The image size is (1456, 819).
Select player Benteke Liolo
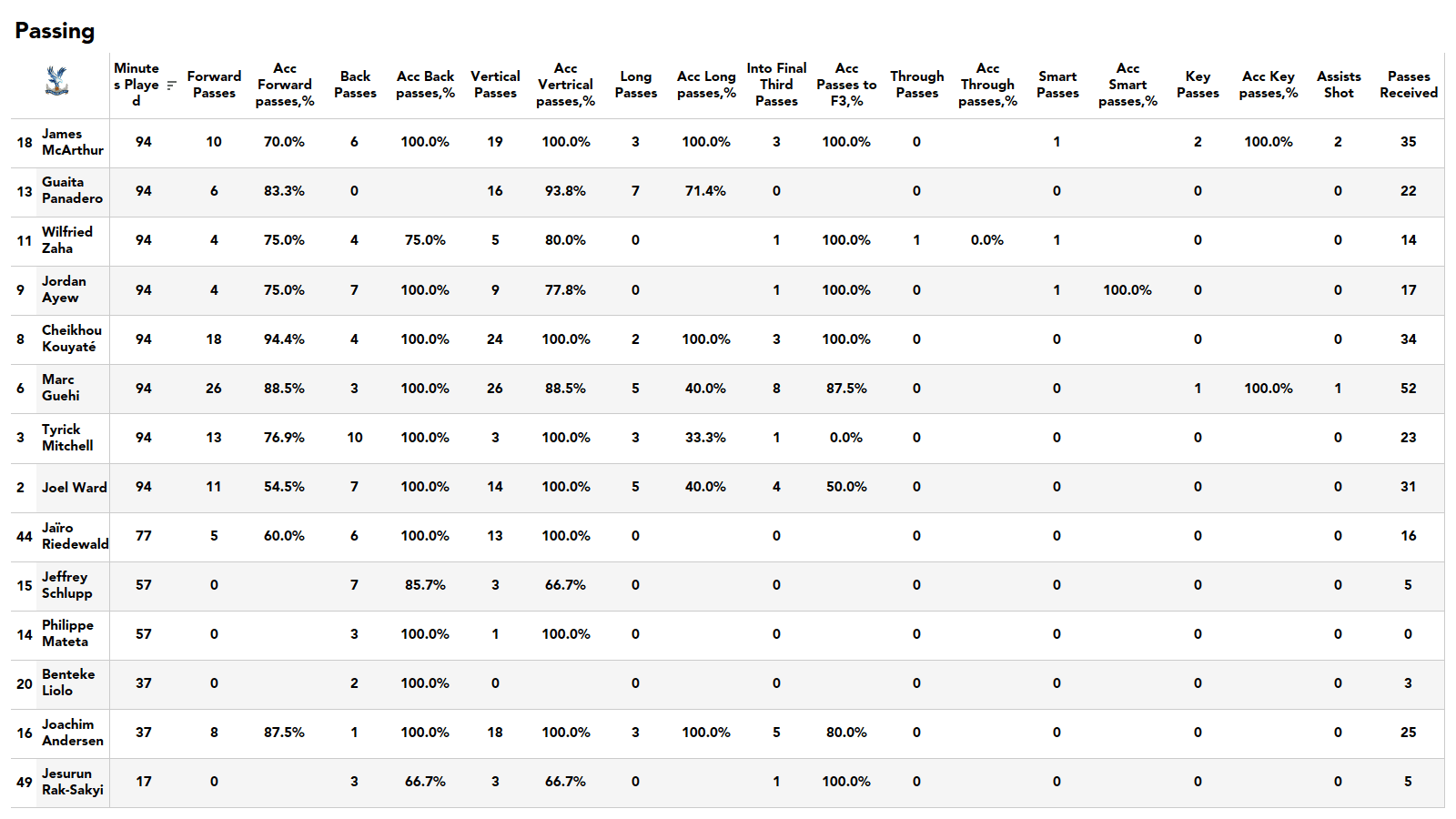coord(68,682)
